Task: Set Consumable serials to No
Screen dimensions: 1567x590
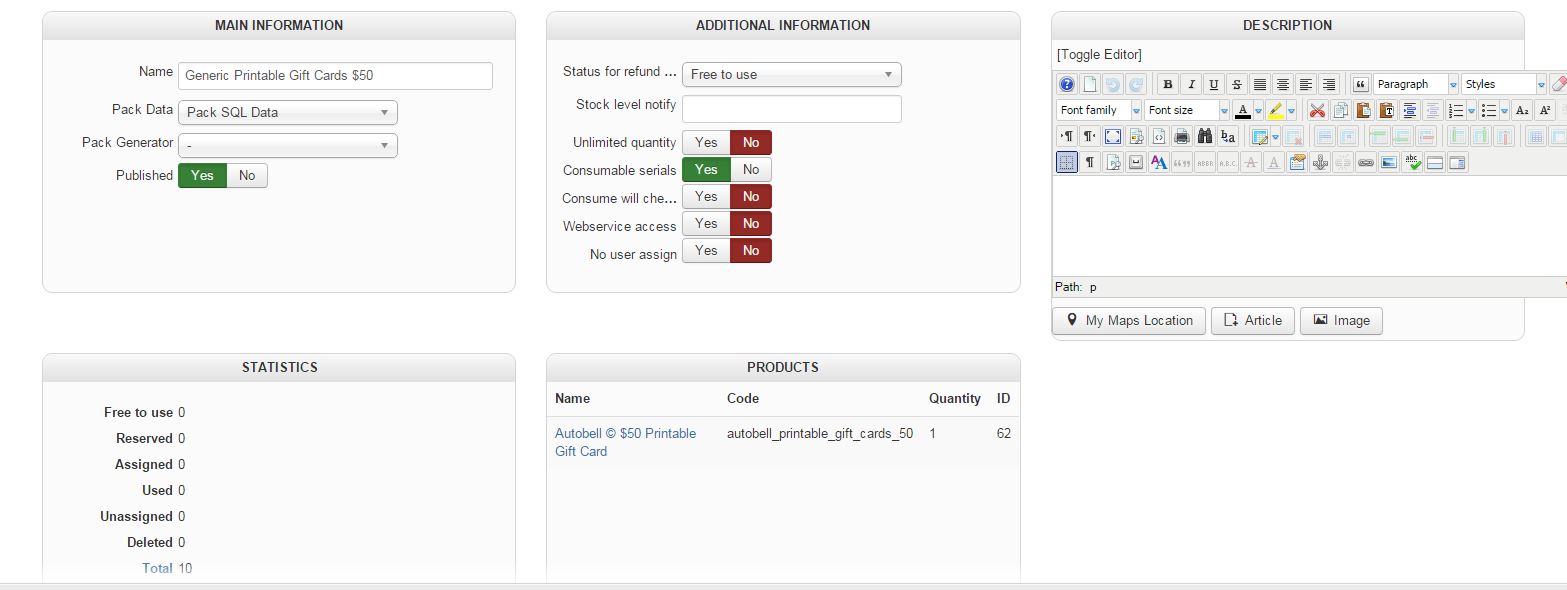Action: 751,170
